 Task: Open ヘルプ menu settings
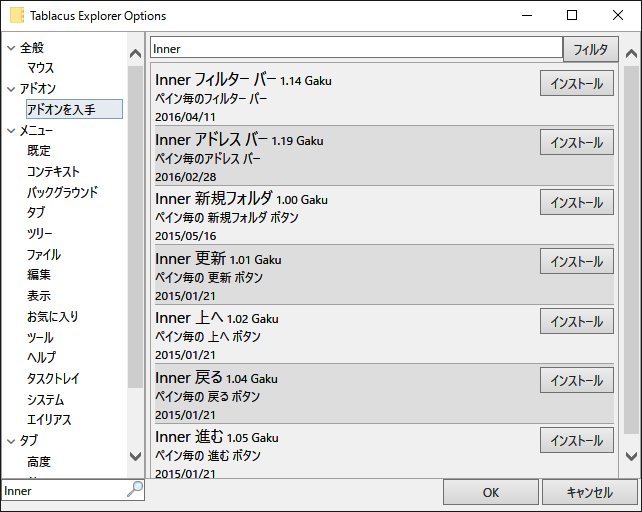click(41, 358)
